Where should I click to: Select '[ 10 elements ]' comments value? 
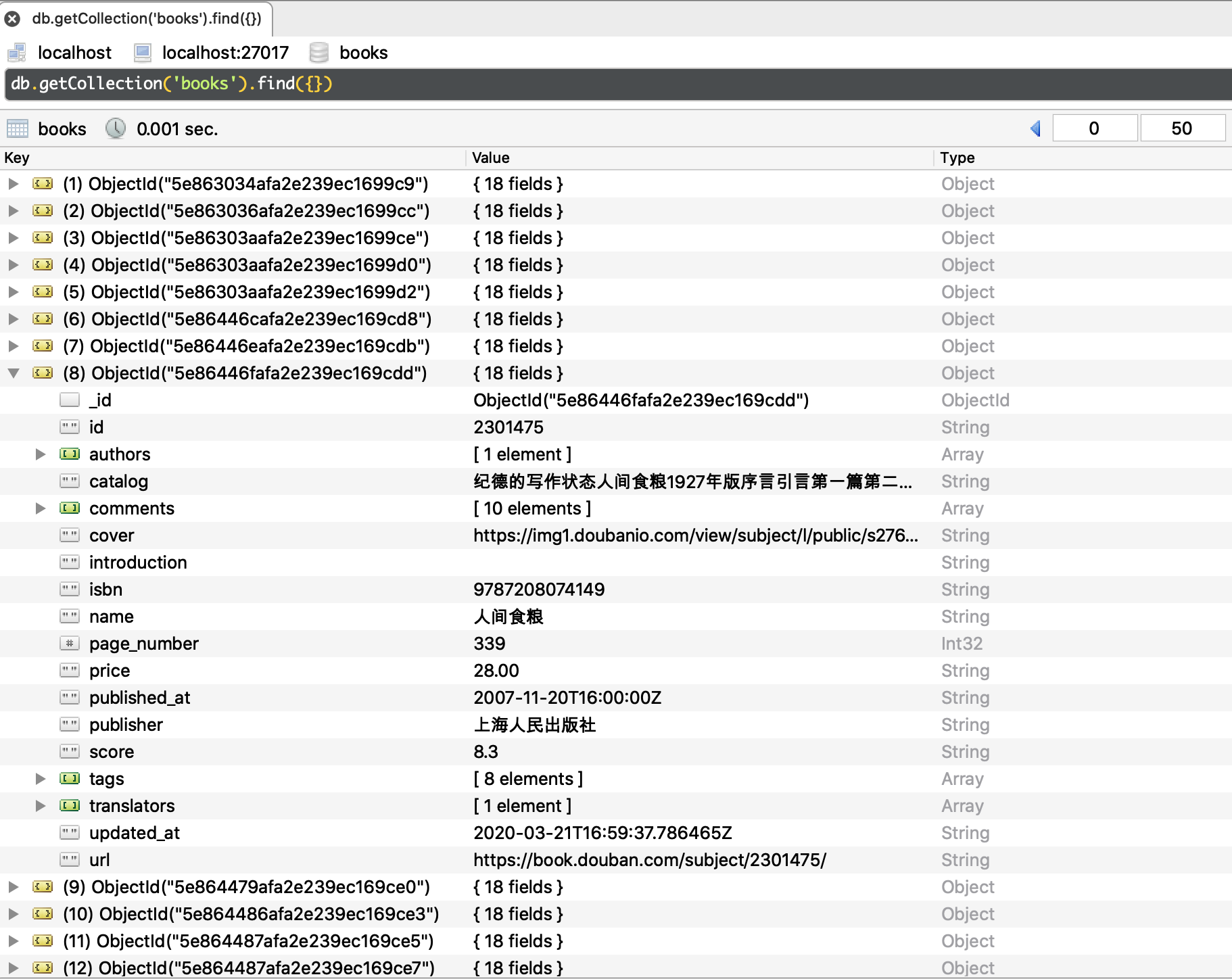click(x=532, y=508)
